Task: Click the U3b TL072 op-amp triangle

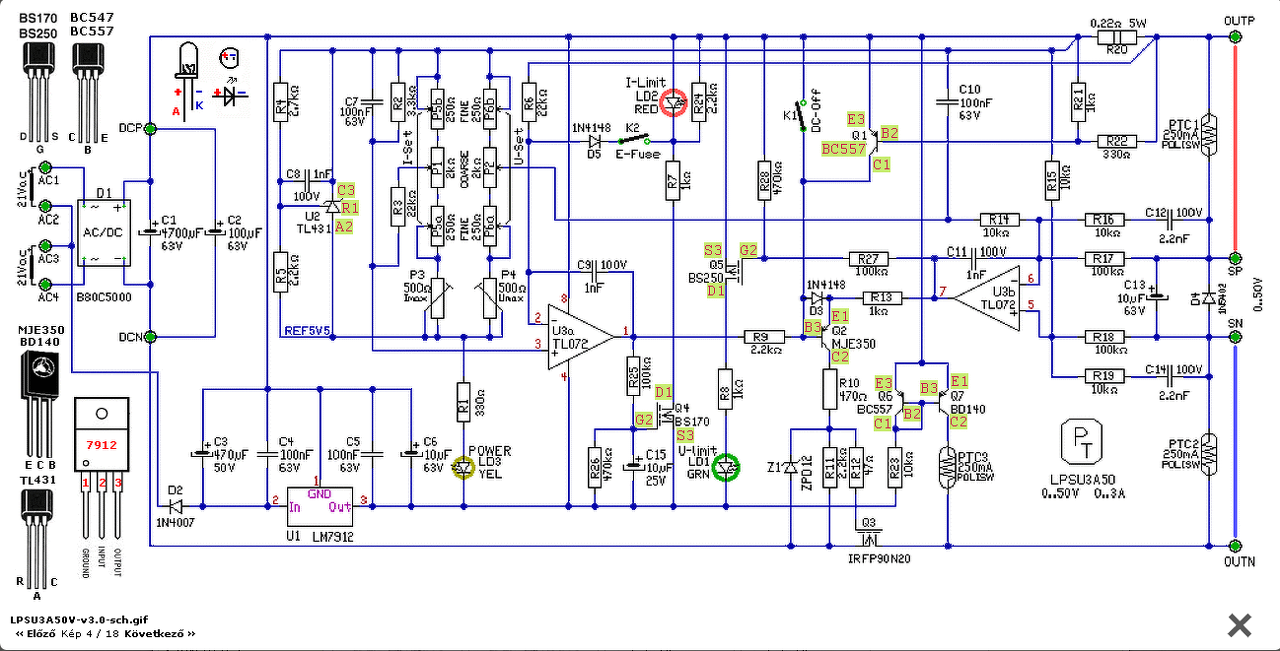Action: pyautogui.click(x=986, y=297)
